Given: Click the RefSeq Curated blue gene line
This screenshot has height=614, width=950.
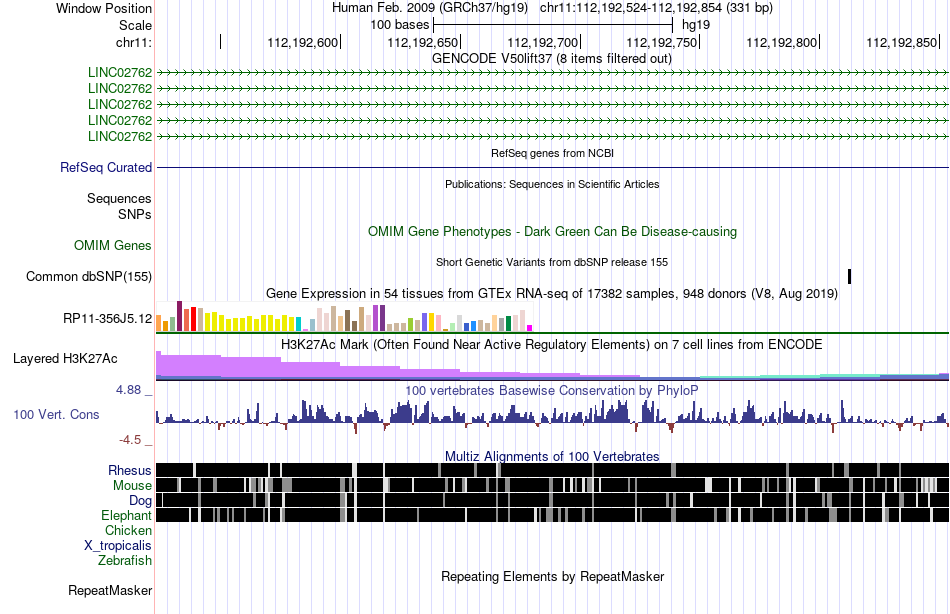Looking at the screenshot, I should (x=553, y=167).
